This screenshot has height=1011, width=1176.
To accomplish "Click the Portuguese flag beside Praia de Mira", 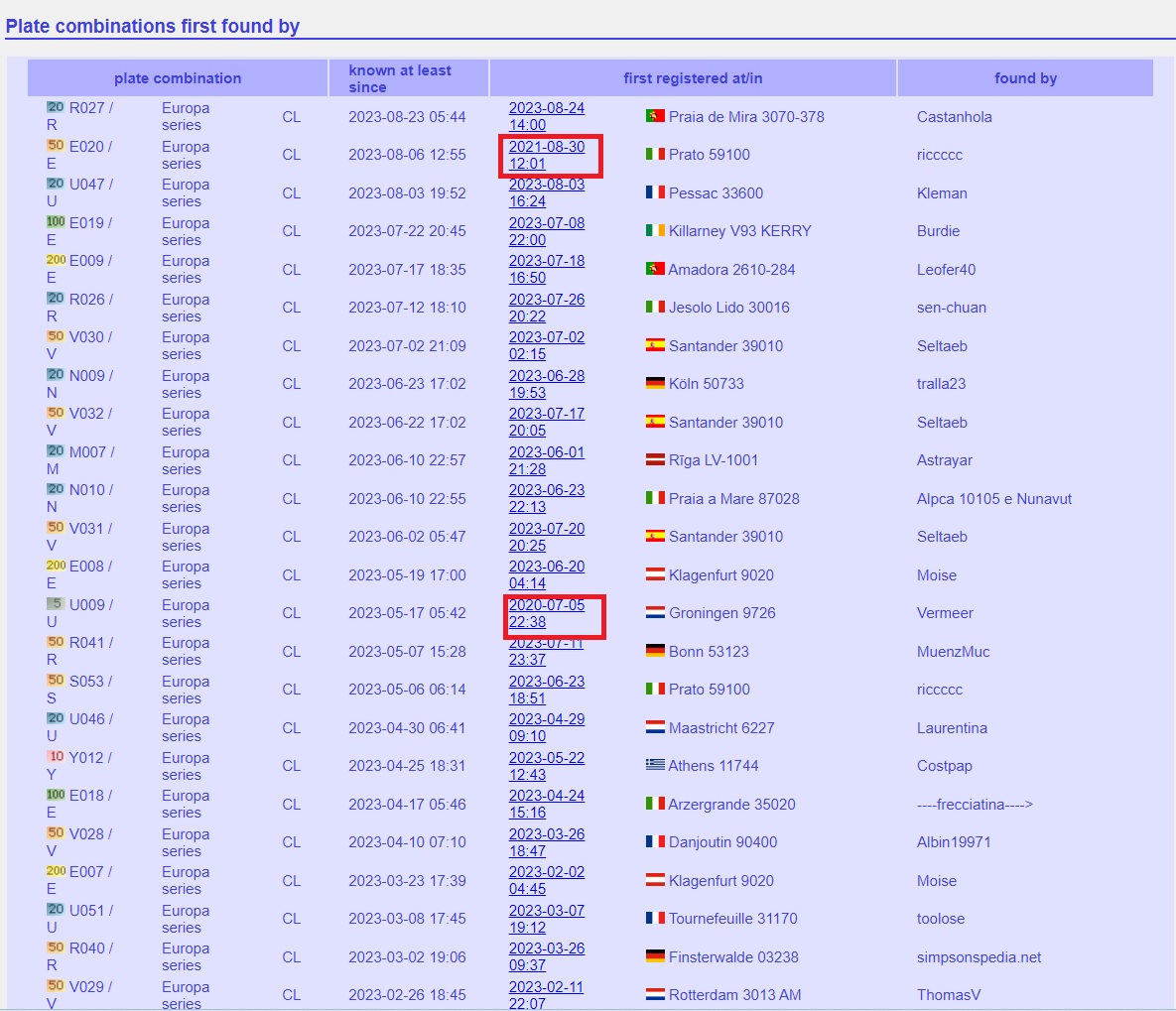I will 655,116.
